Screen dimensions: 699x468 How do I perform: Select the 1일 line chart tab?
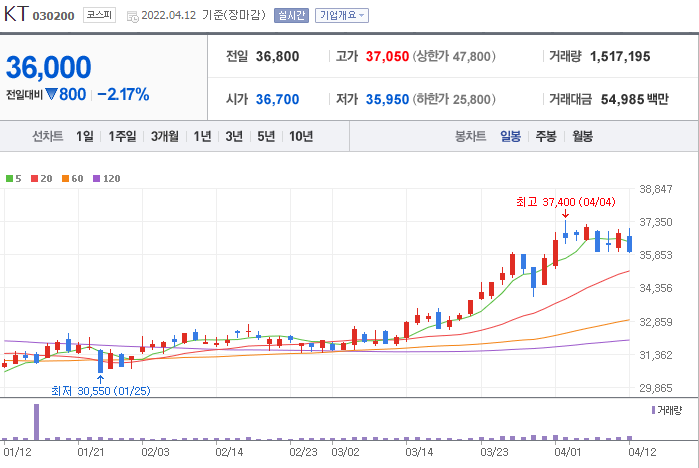tap(85, 136)
